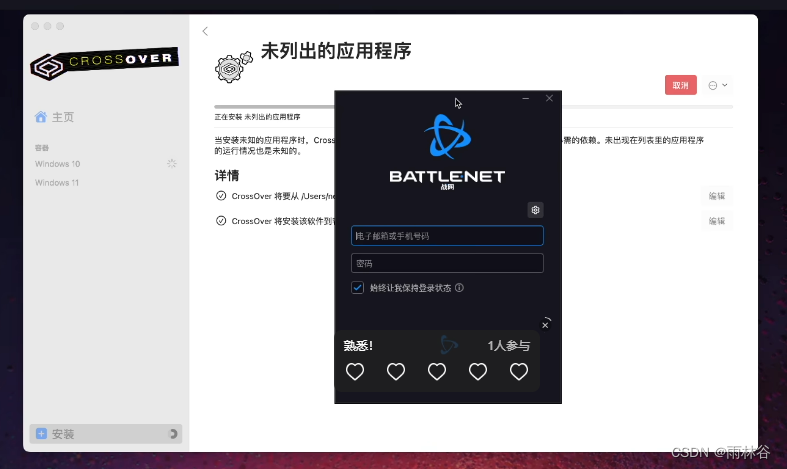
Task: Select the first heart rating
Action: [355, 372]
